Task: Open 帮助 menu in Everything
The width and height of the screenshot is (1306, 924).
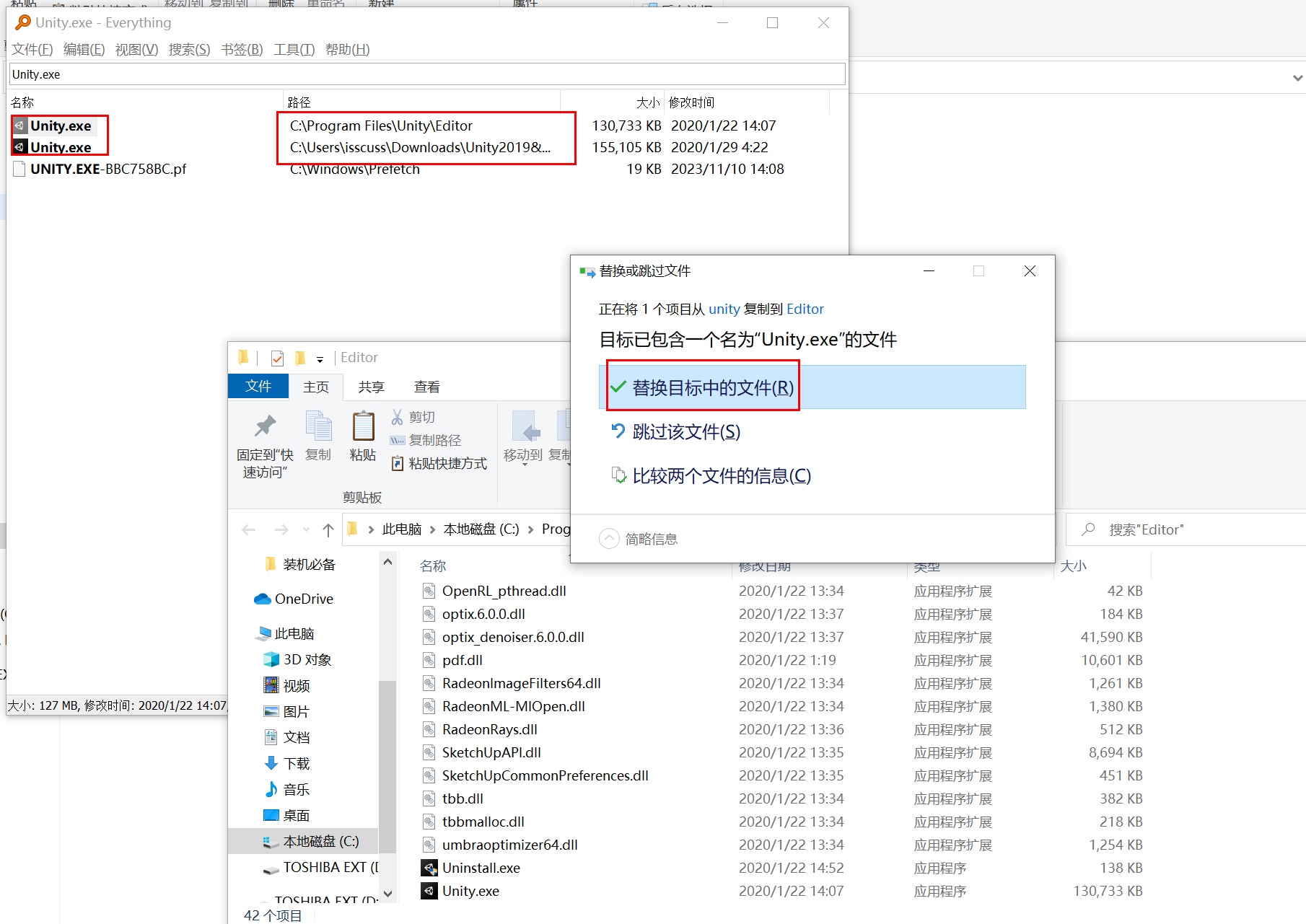Action: tap(347, 49)
